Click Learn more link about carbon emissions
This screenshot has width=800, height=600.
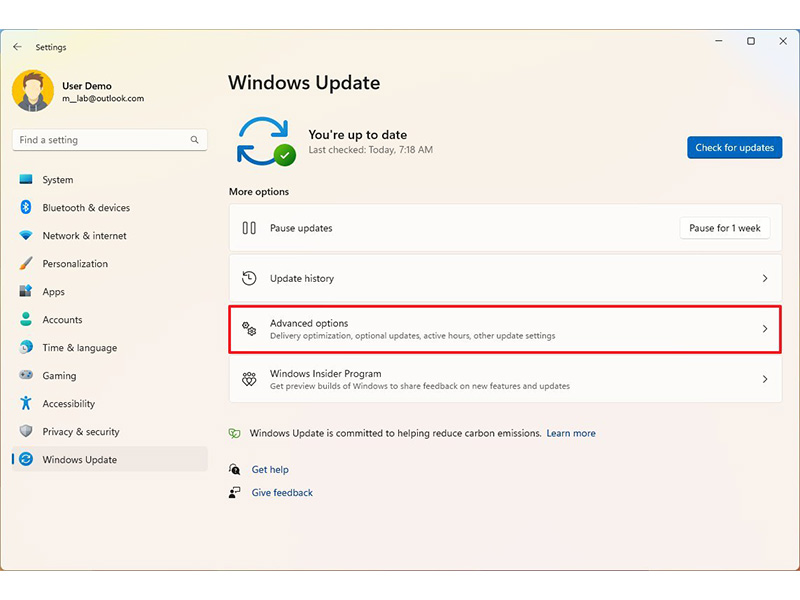(x=571, y=433)
